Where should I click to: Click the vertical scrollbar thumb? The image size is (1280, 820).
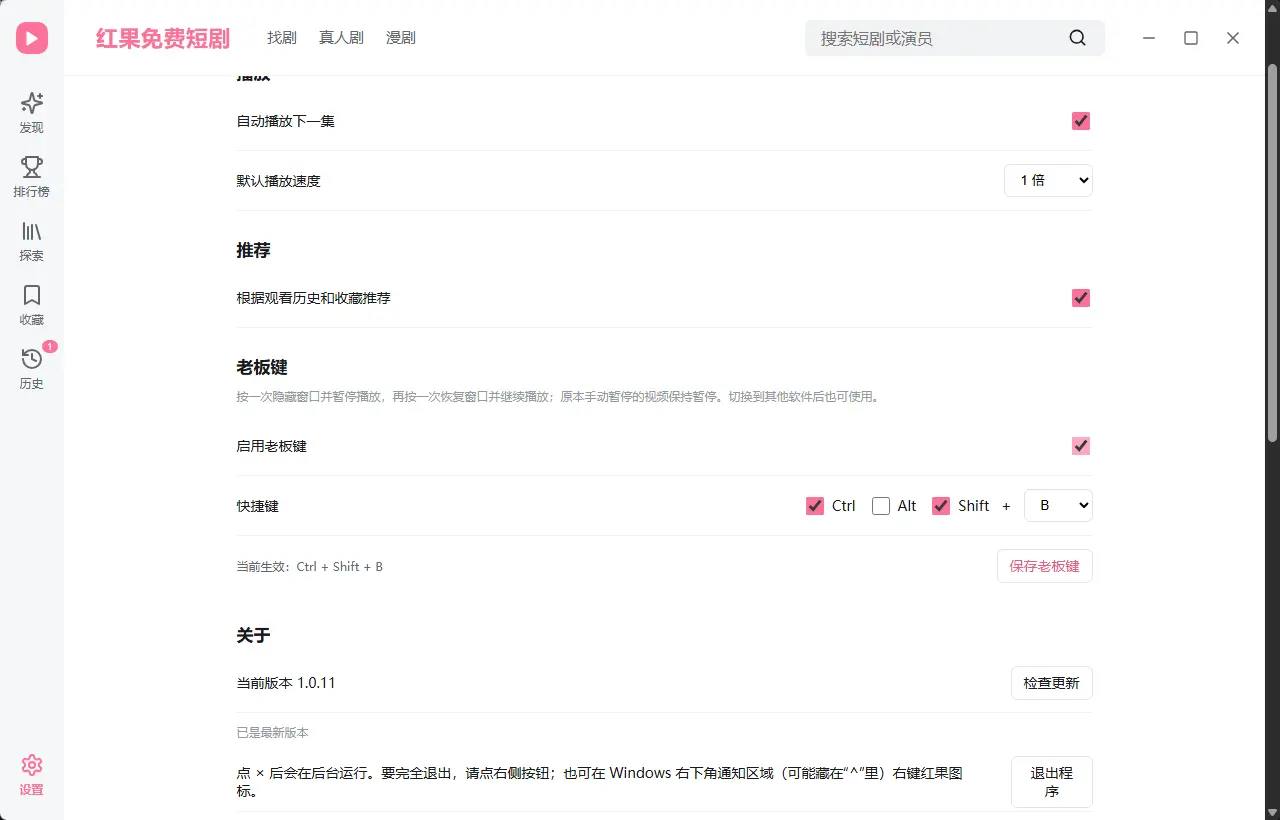(x=1272, y=252)
